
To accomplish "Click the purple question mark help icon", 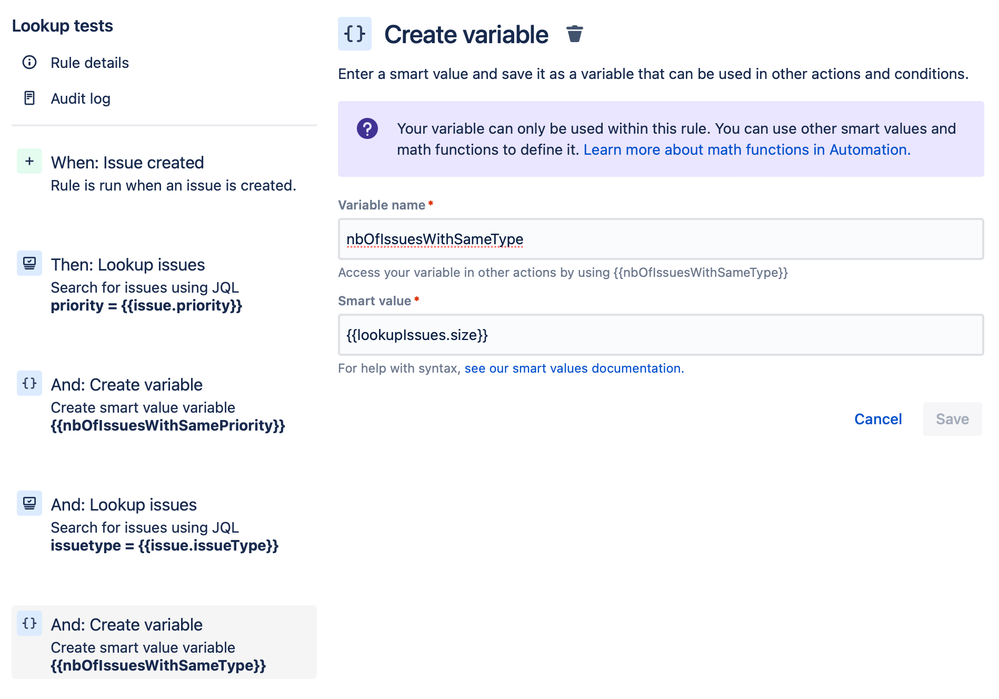I will pyautogui.click(x=367, y=129).
